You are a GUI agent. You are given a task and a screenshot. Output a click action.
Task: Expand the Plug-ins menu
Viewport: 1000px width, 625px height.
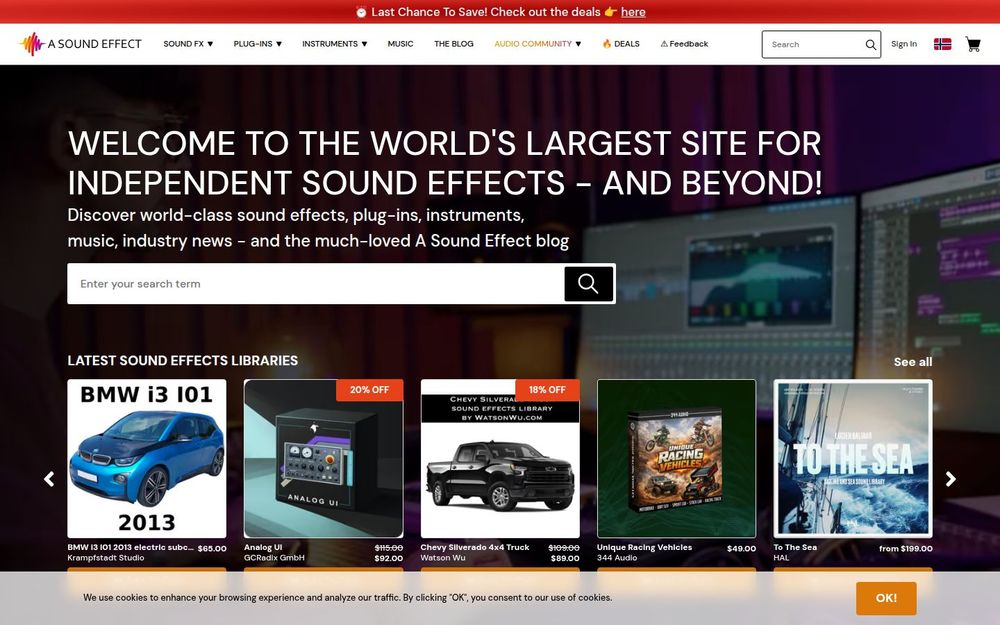click(258, 44)
